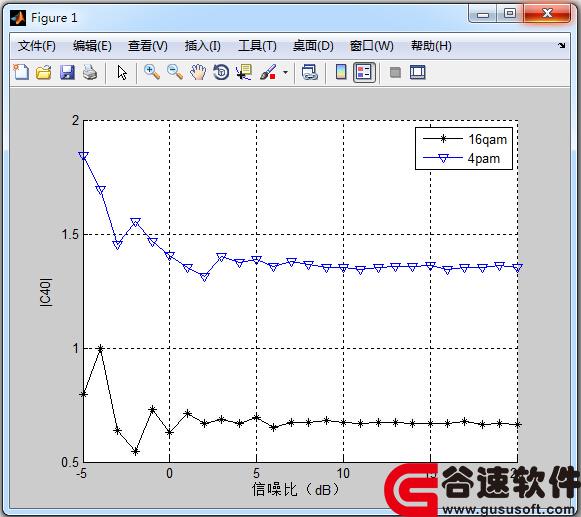Select the Zoom Out magnifier tool
The width and height of the screenshot is (581, 517).
pyautogui.click(x=175, y=72)
